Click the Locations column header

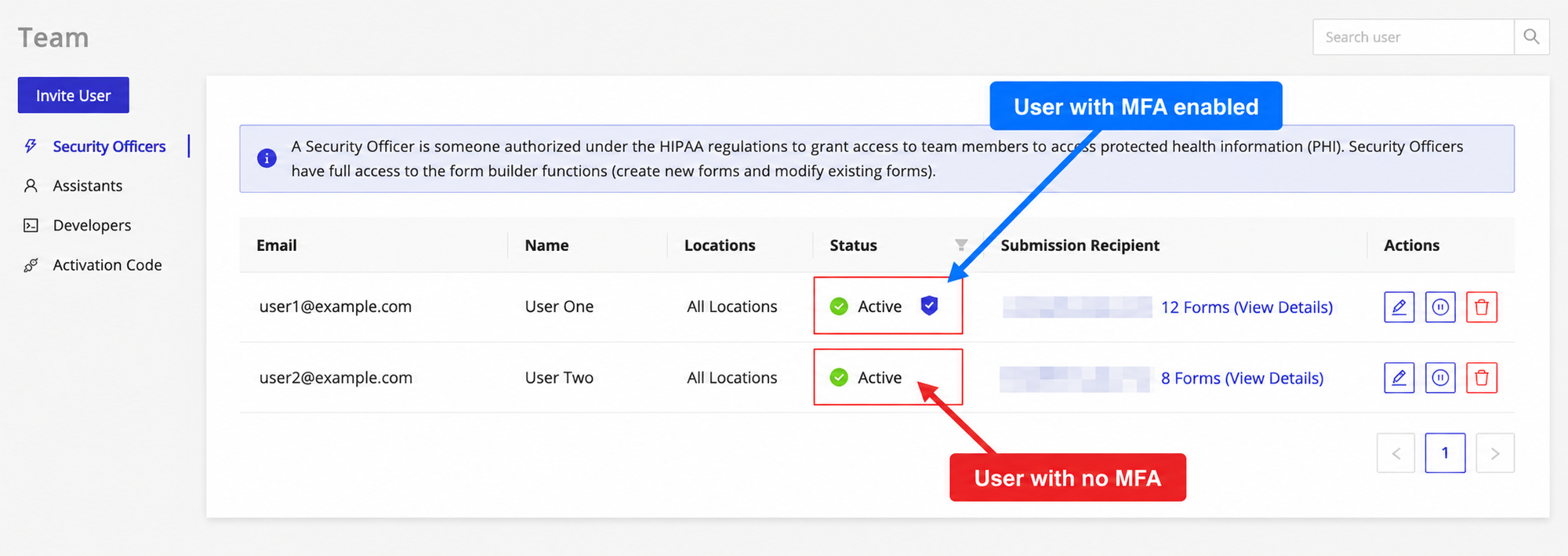[720, 245]
